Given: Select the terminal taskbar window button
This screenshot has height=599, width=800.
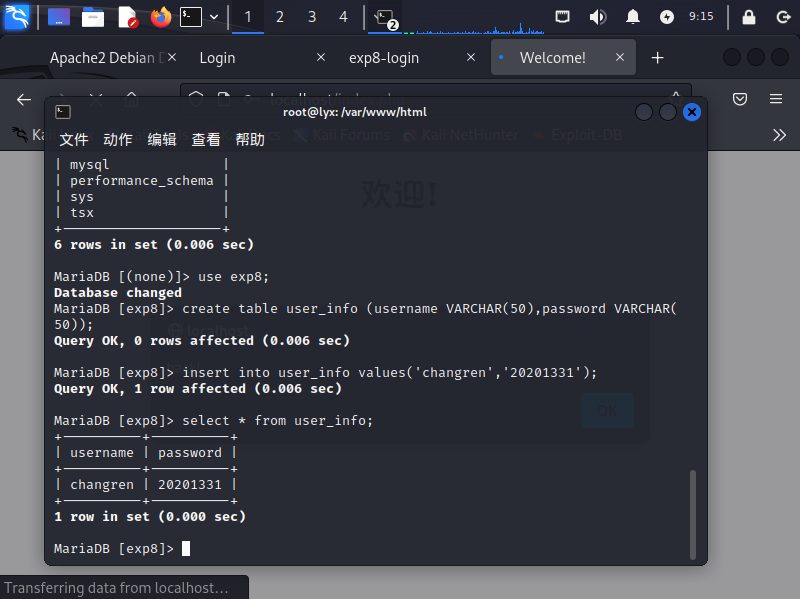Looking at the screenshot, I should [x=385, y=18].
